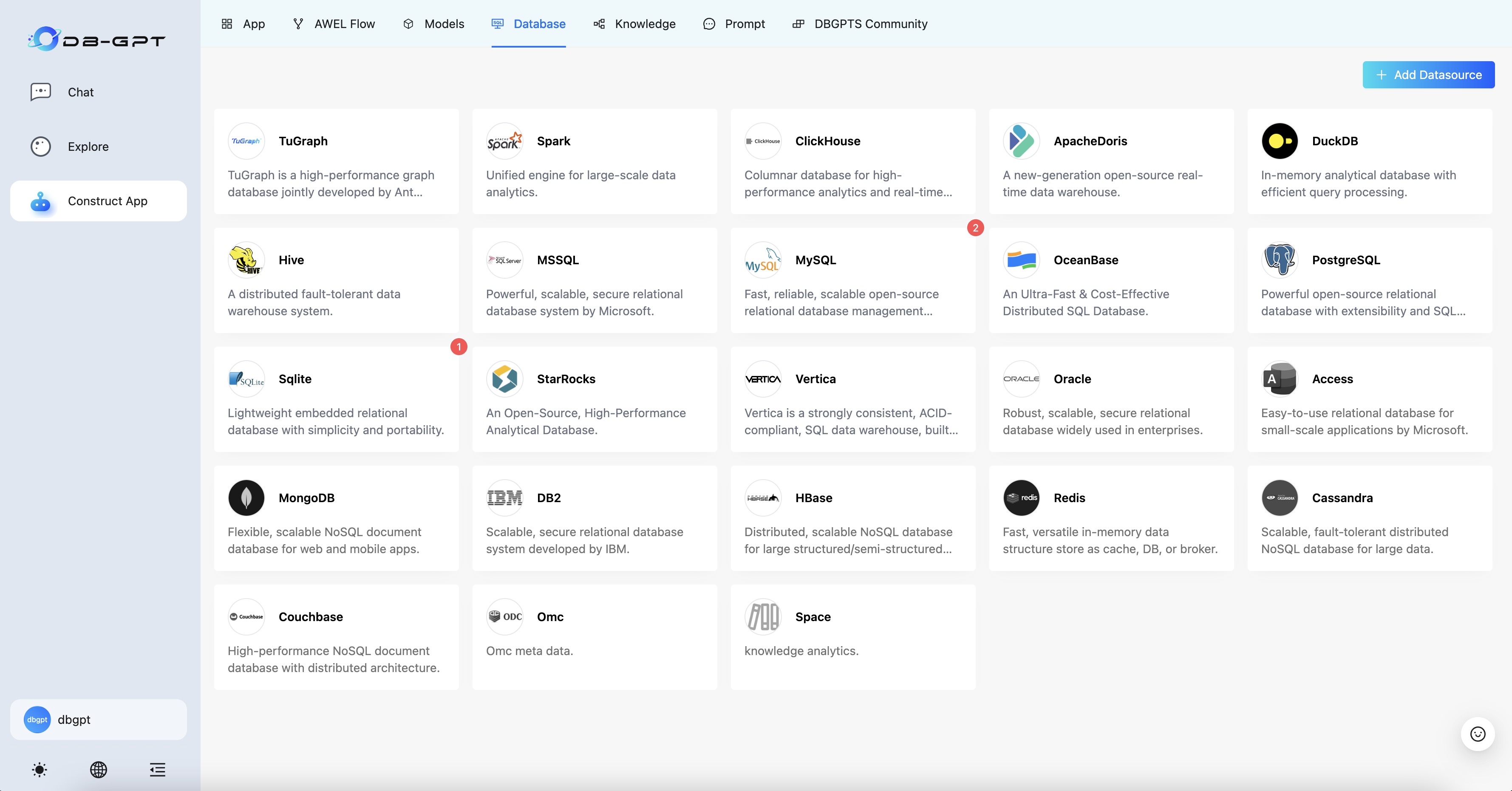Viewport: 1512px width, 791px height.
Task: Click the red badge on the Sqlite card
Action: (x=459, y=347)
